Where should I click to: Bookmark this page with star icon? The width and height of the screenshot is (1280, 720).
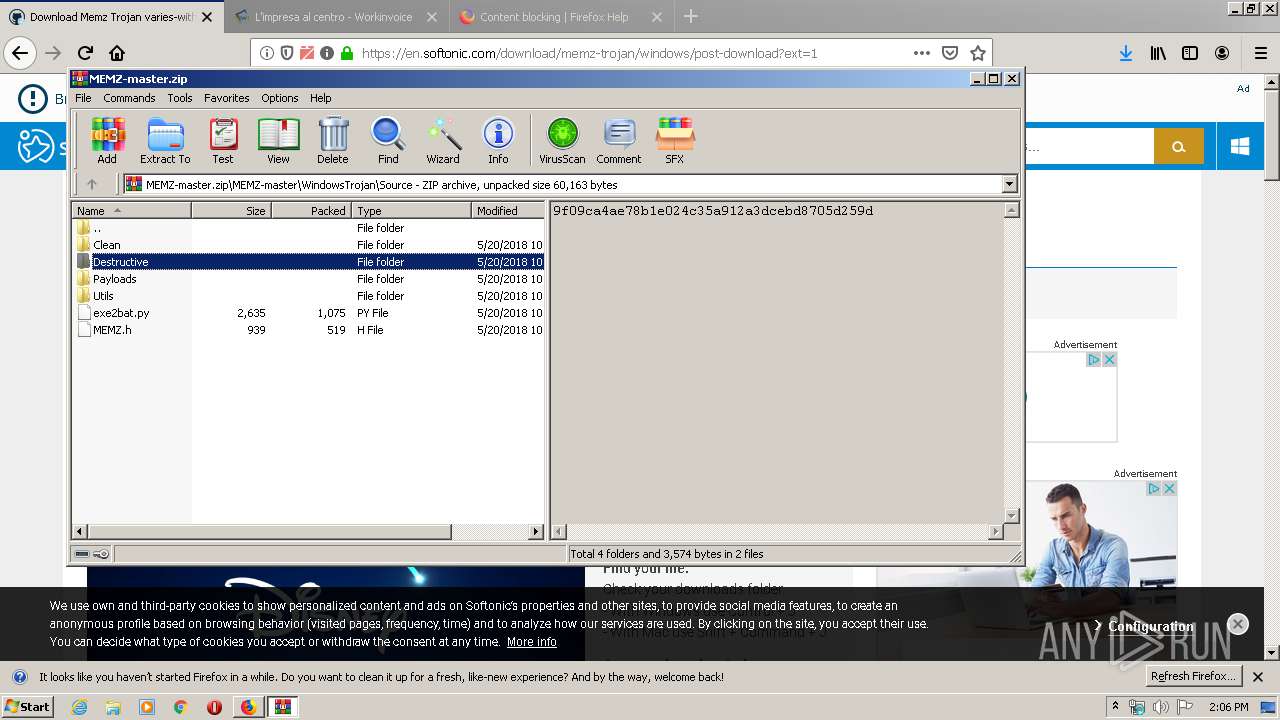(978, 53)
